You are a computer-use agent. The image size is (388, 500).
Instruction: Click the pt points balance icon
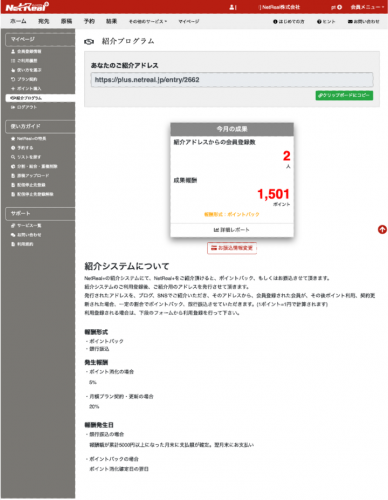coord(339,7)
